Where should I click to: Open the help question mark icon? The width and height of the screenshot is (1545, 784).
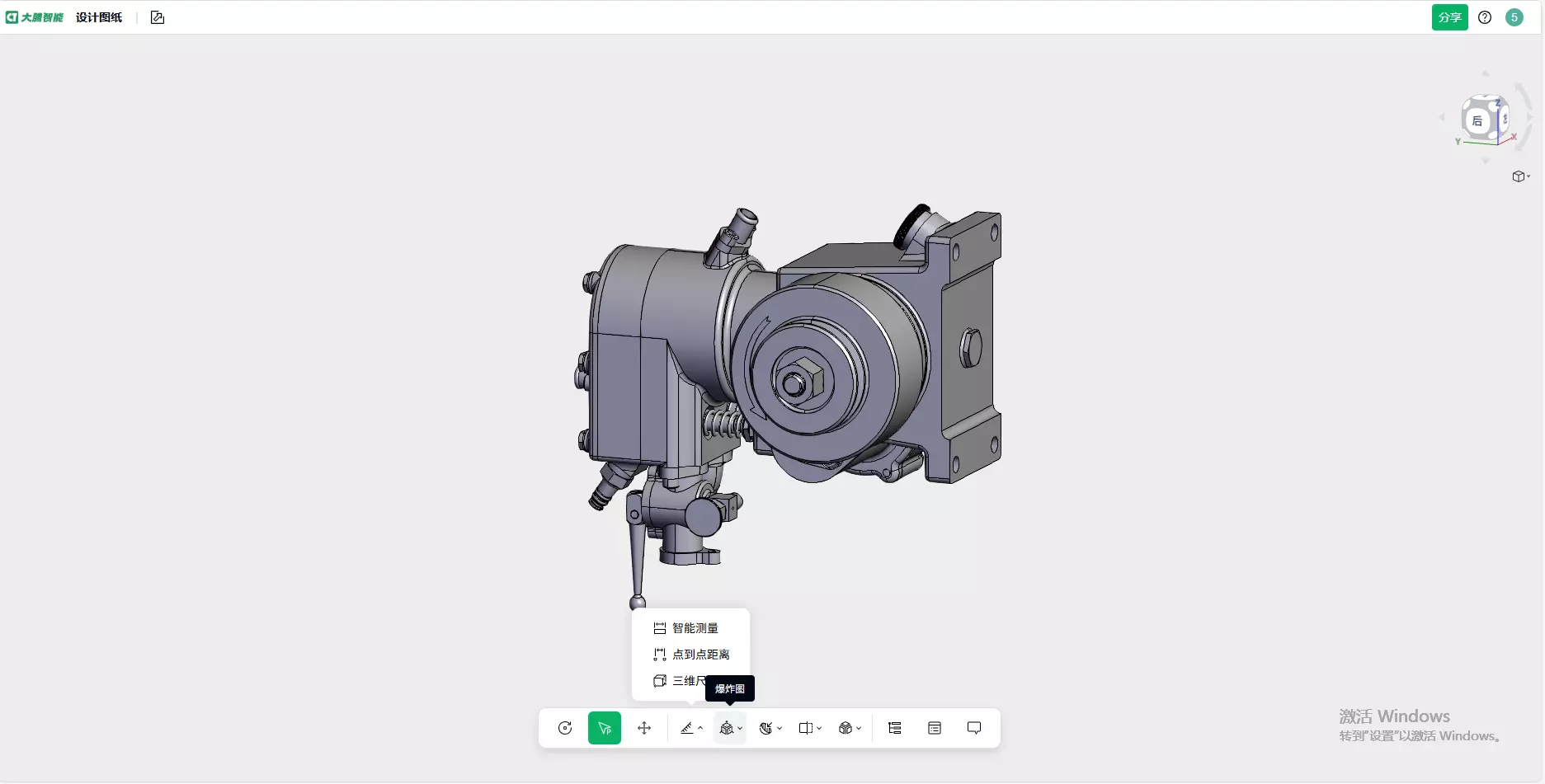[1485, 16]
